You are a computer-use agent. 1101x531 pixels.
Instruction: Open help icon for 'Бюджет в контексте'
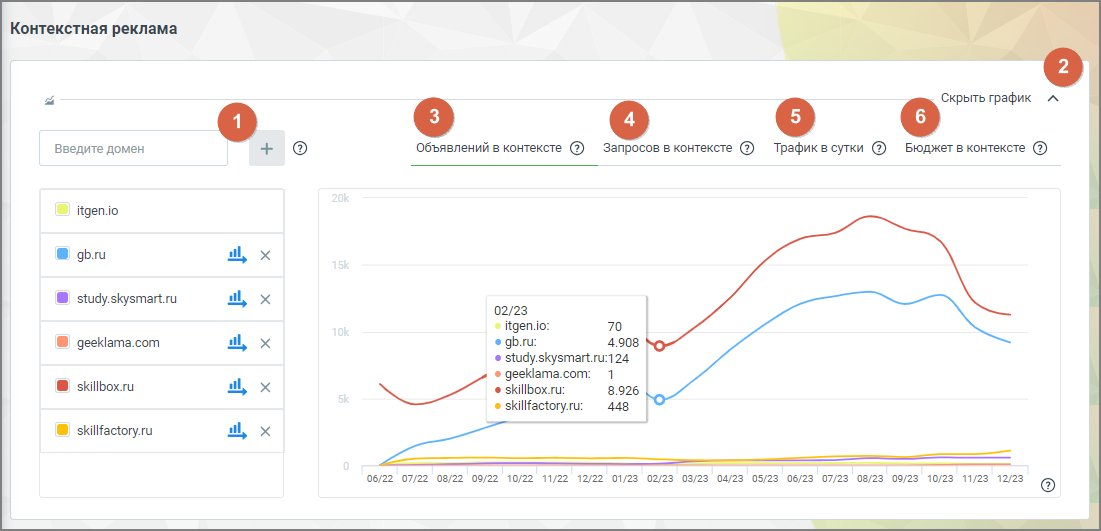coord(1040,148)
